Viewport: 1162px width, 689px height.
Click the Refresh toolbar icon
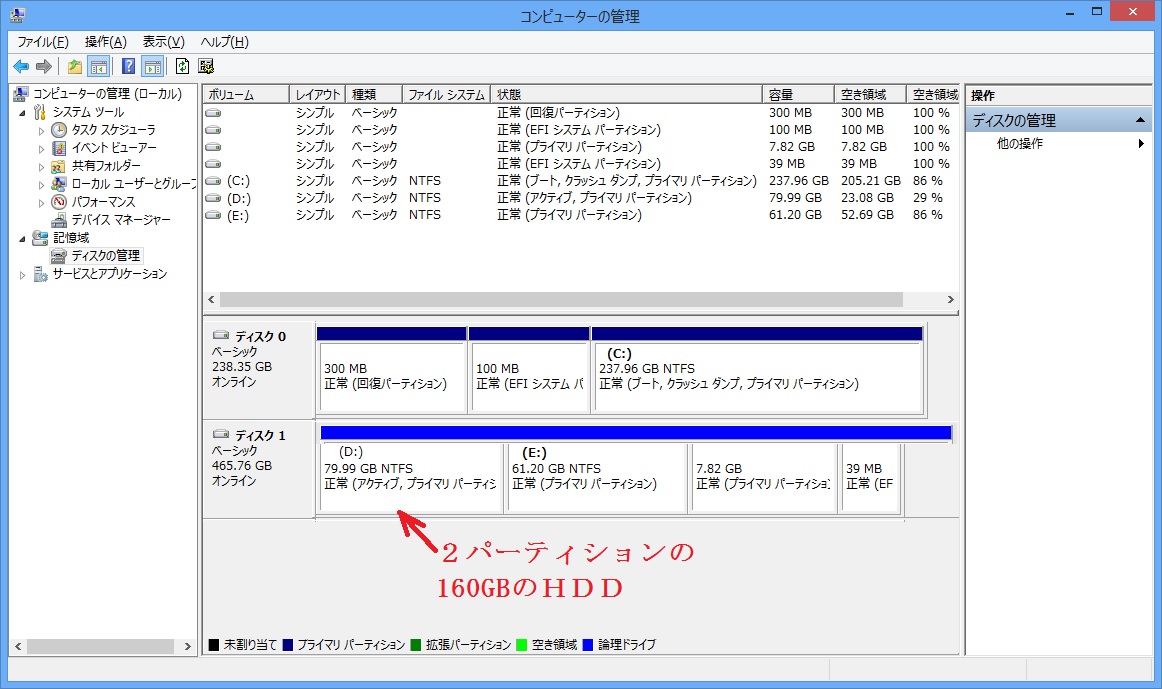click(x=182, y=67)
